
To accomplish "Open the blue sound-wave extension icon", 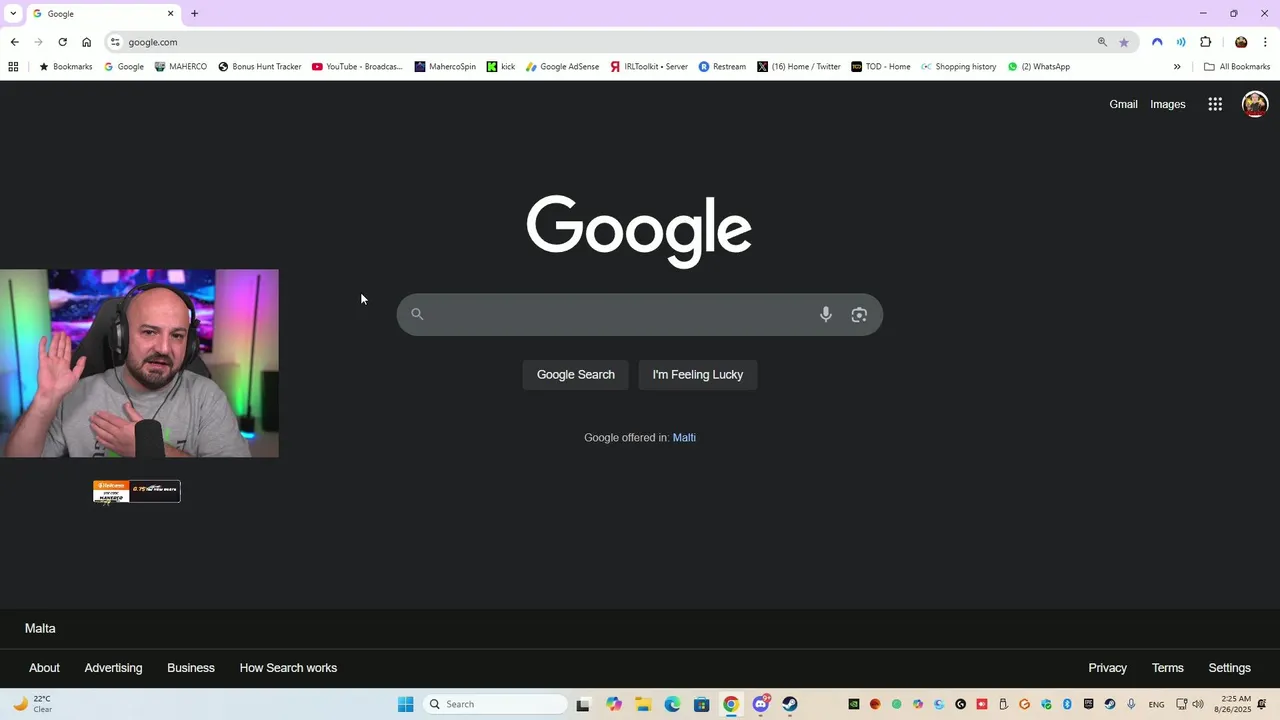I will point(1181,42).
